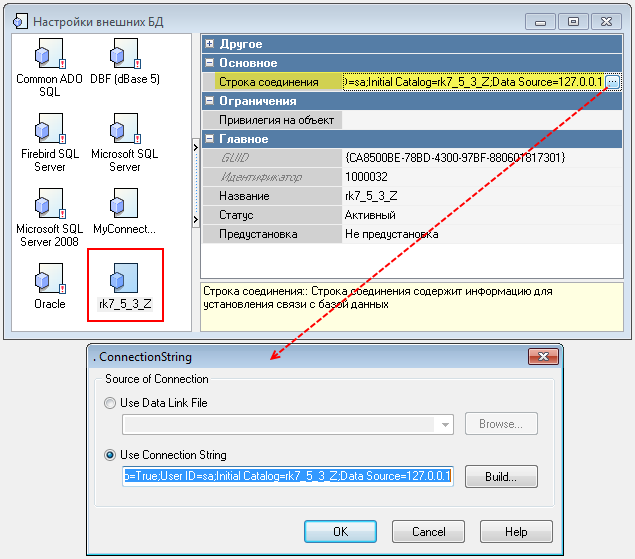The height and width of the screenshot is (559, 635).
Task: Open the MyConnect... database item
Action: 125,206
